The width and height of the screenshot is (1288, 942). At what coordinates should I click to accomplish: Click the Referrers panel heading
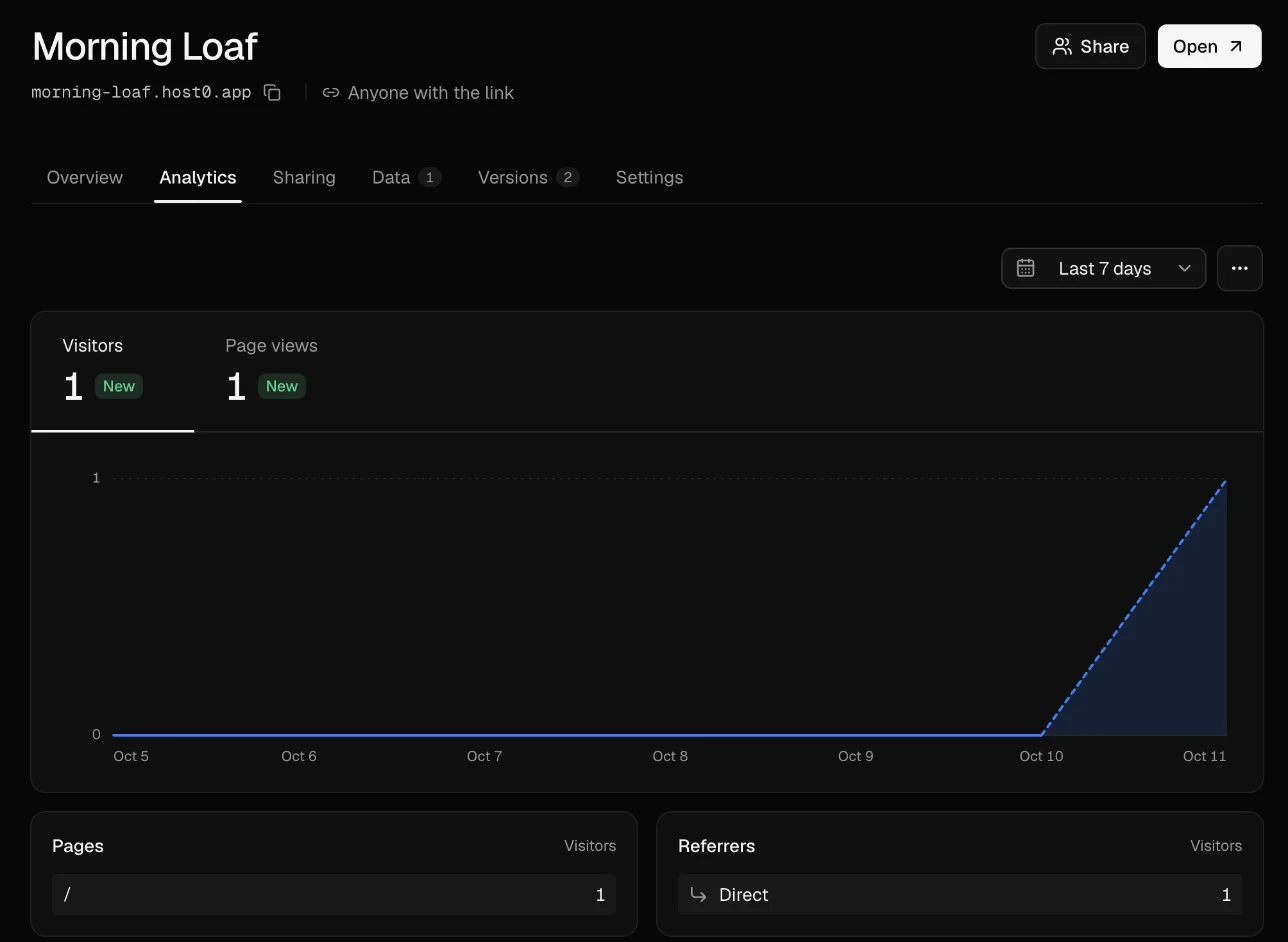click(717, 846)
